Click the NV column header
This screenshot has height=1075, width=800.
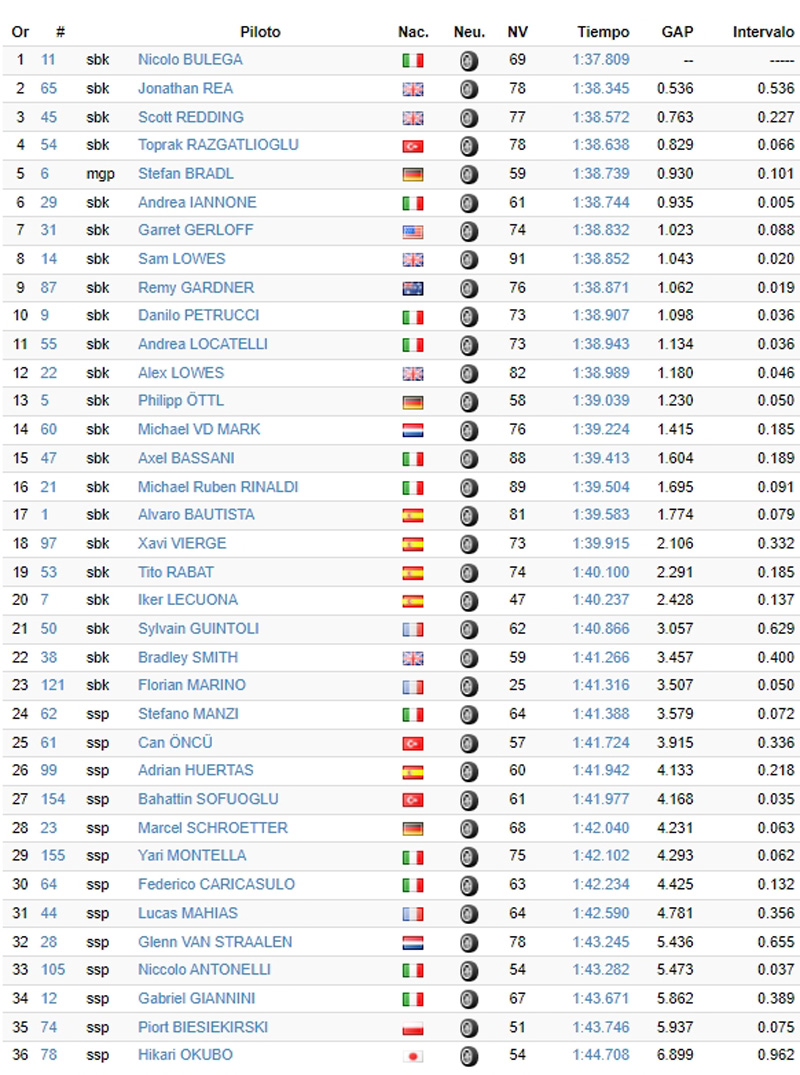click(x=517, y=32)
